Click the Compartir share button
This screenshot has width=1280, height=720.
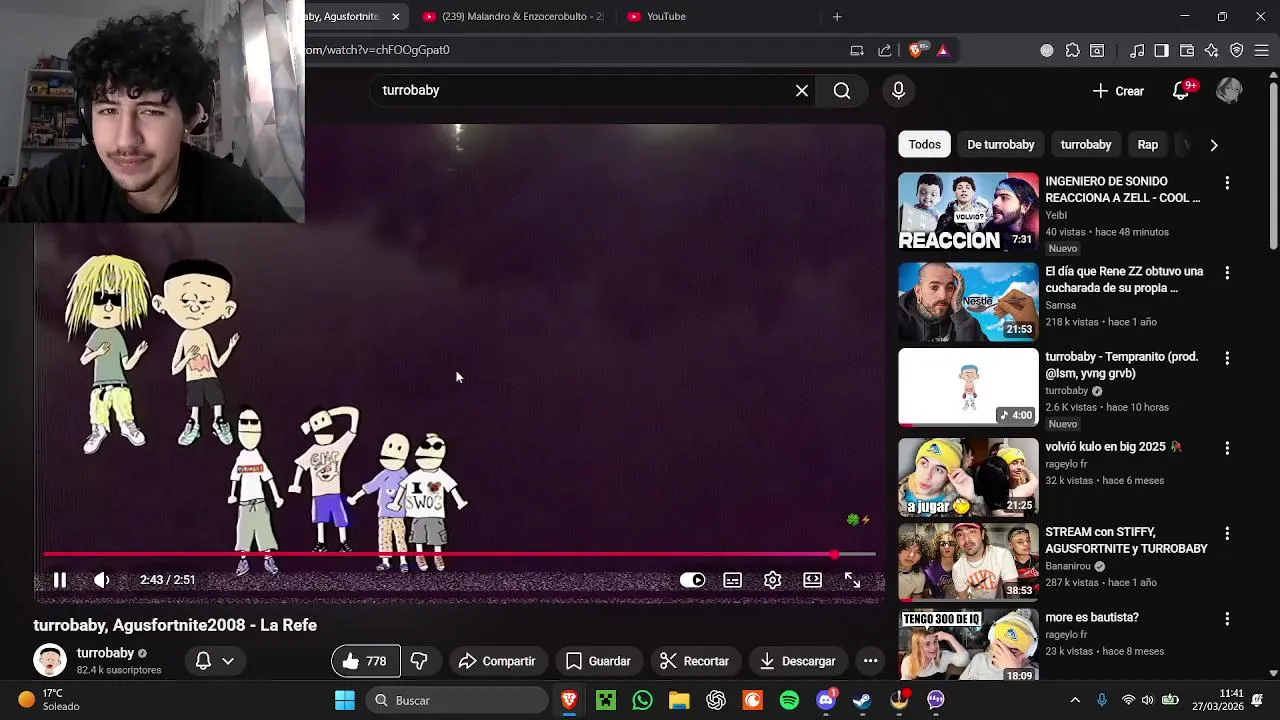point(497,661)
